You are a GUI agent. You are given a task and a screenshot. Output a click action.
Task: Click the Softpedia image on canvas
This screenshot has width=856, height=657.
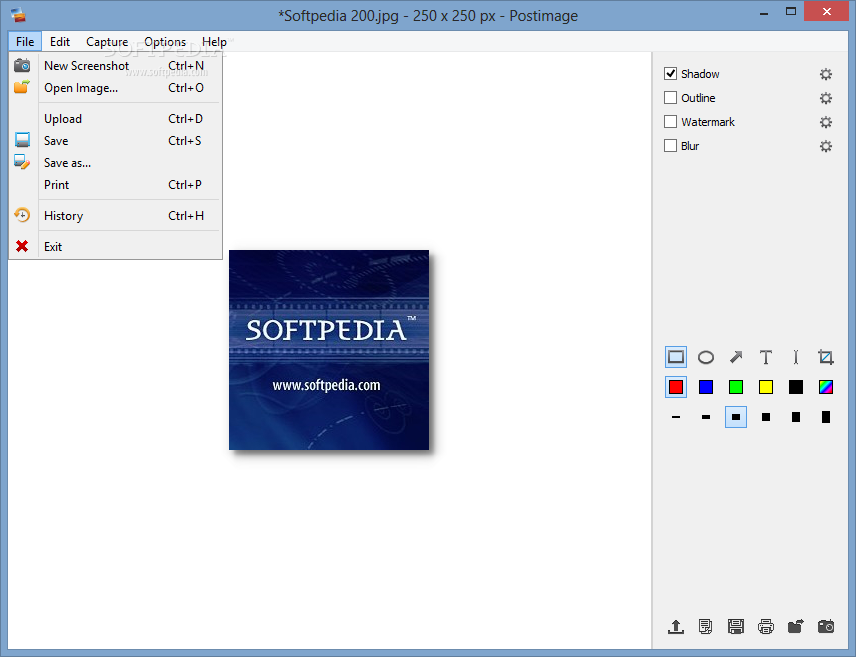click(329, 350)
